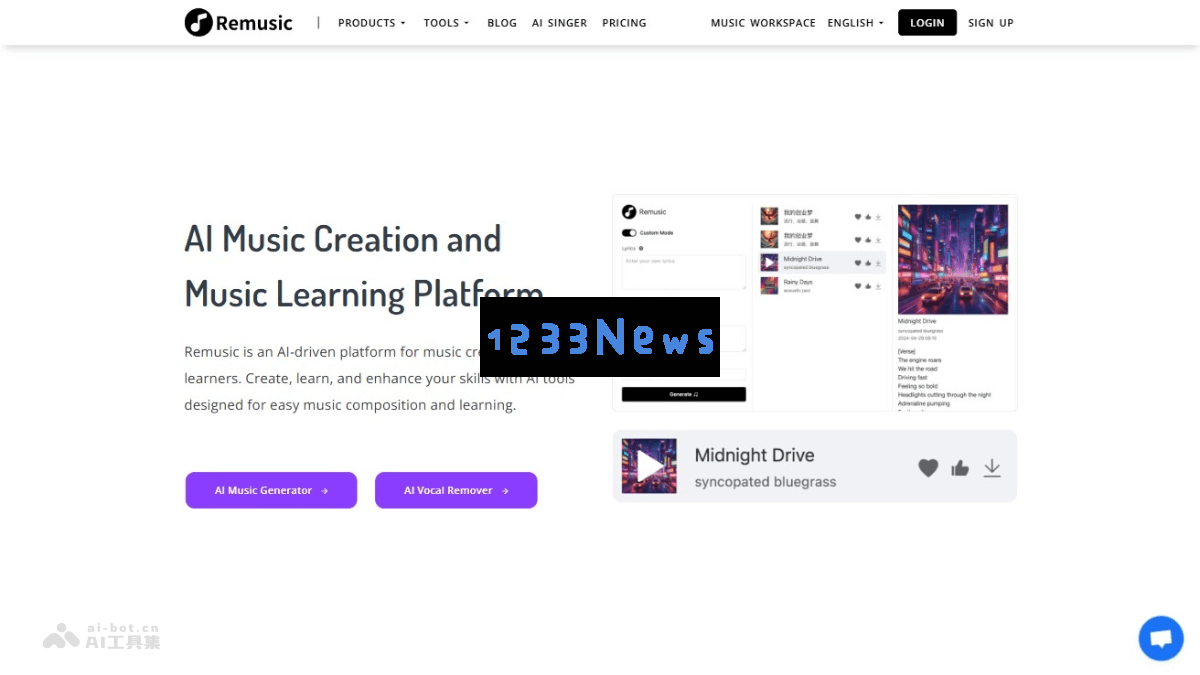Expand the Products dropdown menu
1200x675 pixels.
point(372,23)
